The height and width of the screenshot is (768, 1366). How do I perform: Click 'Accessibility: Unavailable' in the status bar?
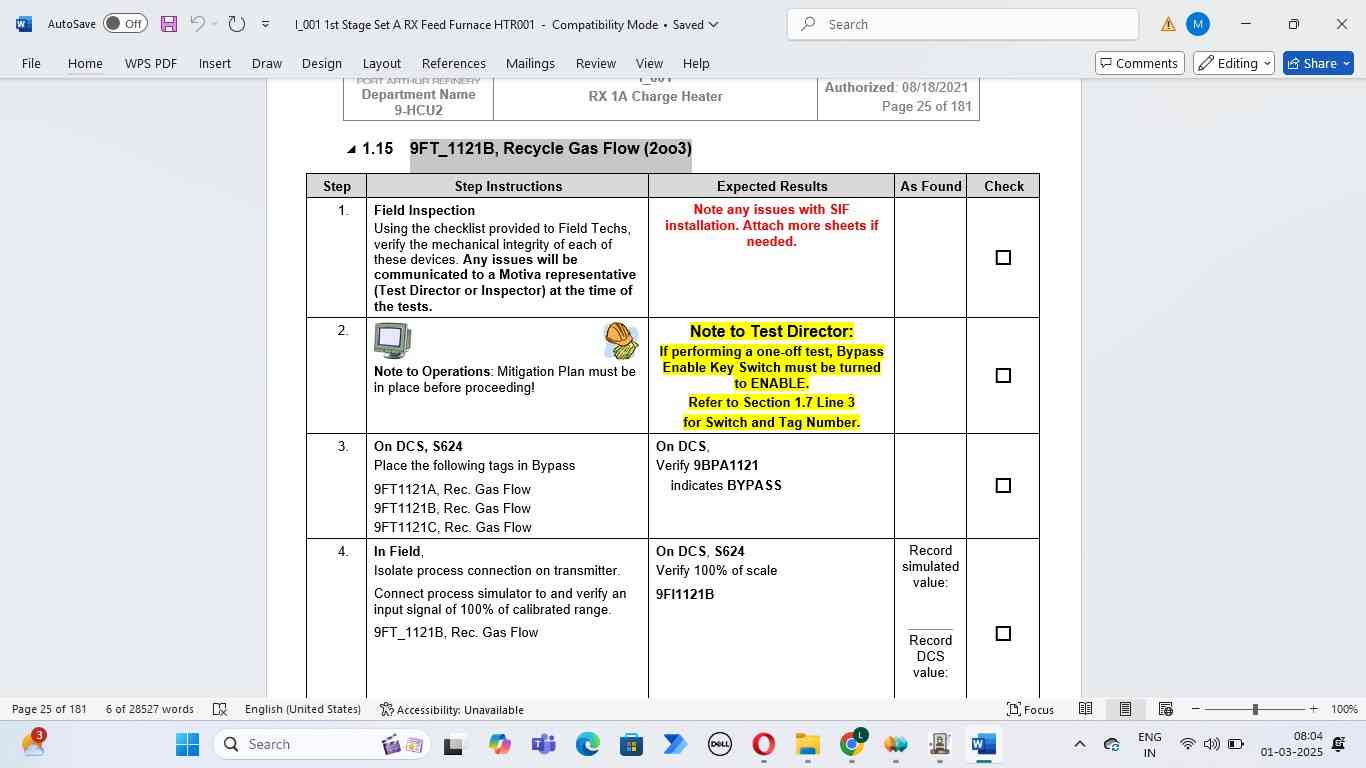(452, 709)
